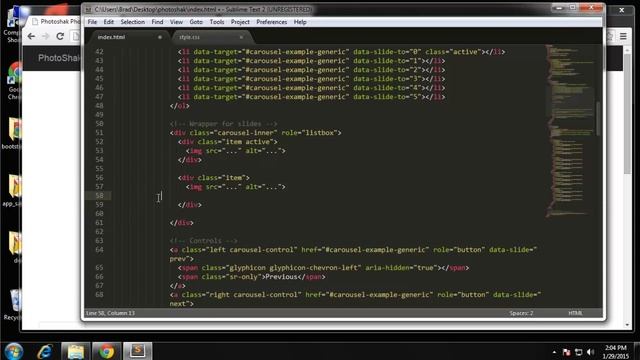This screenshot has width=640, height=360.
Task: Click the Spaces: 2 indentation setting
Action: pyautogui.click(x=521, y=313)
